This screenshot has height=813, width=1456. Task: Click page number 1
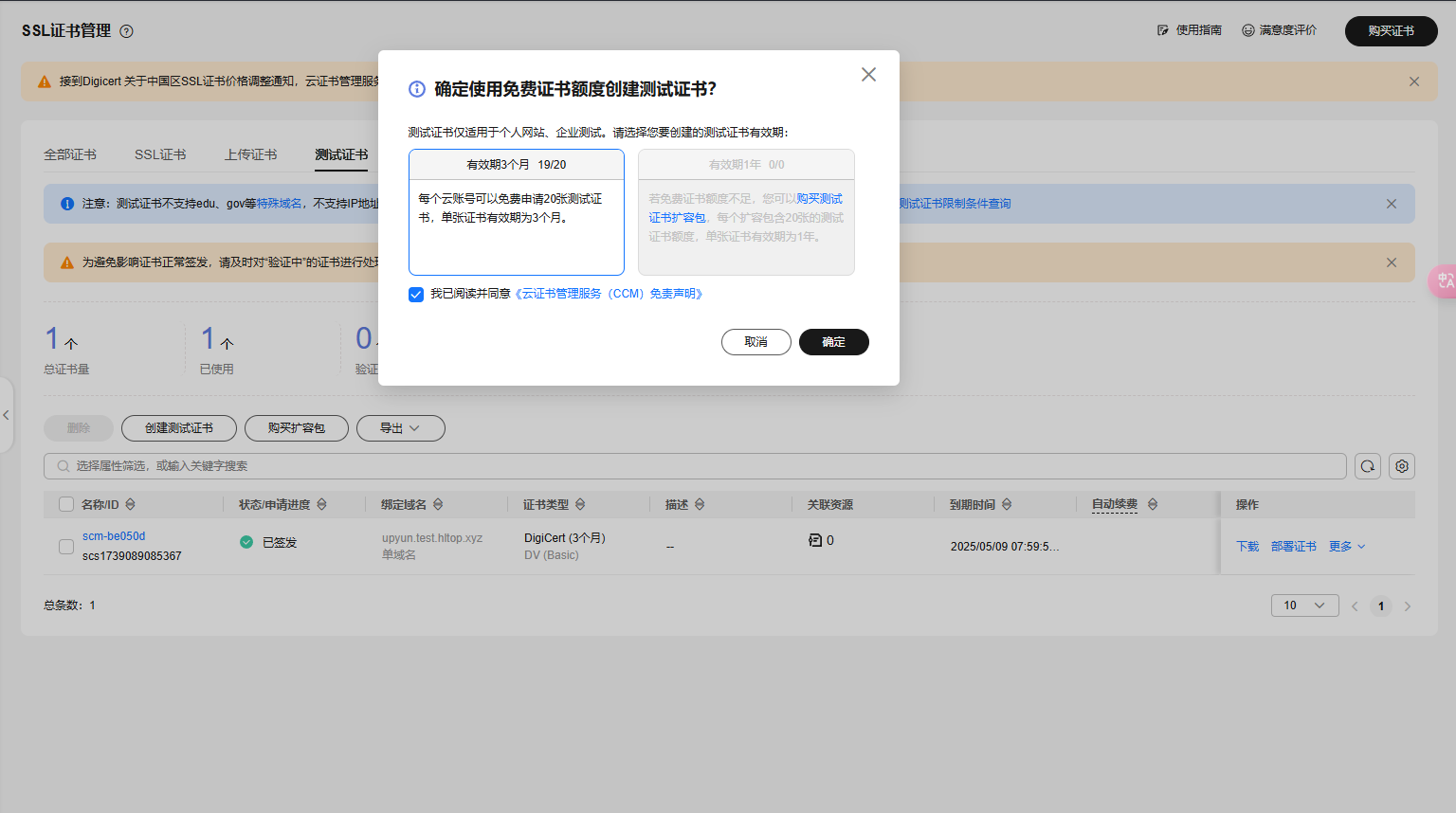[1381, 606]
